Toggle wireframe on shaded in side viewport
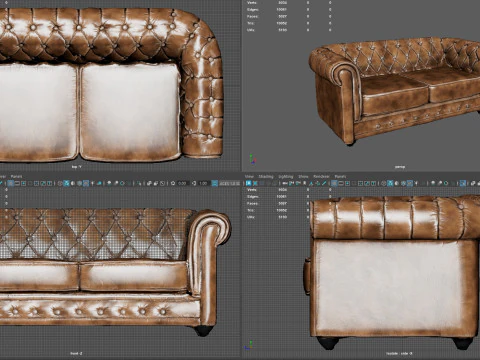Screen dimensions: 480x360 (403, 183)
